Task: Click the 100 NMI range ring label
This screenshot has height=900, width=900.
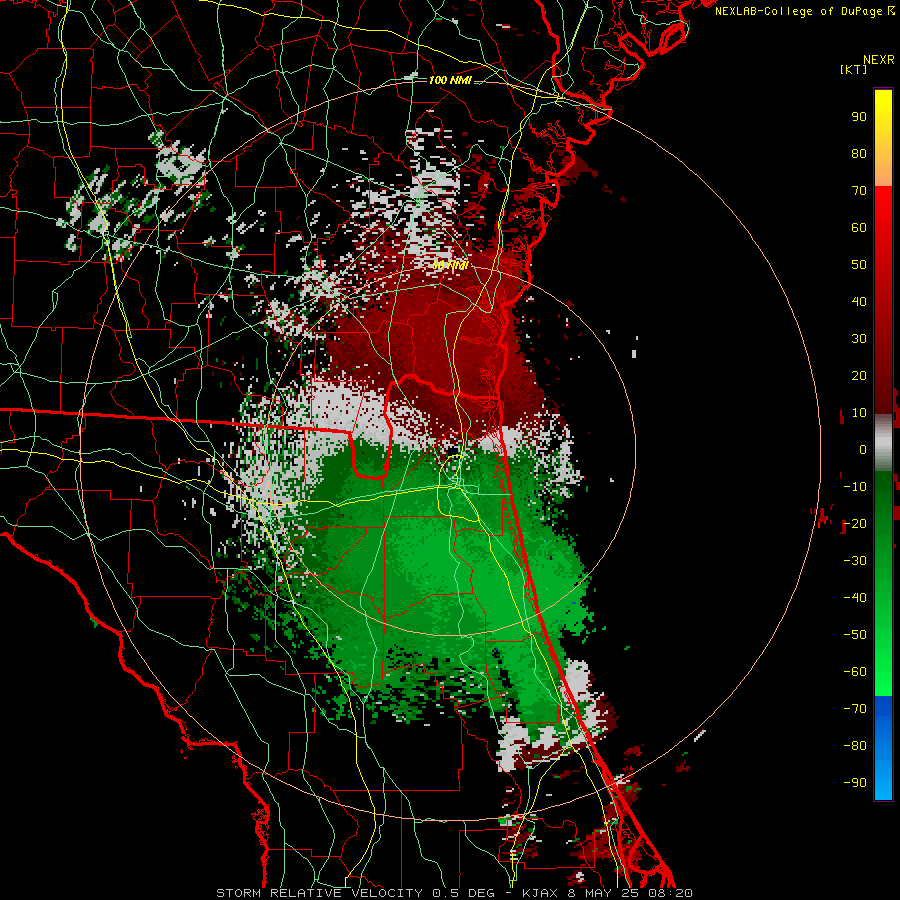Action: pos(450,80)
